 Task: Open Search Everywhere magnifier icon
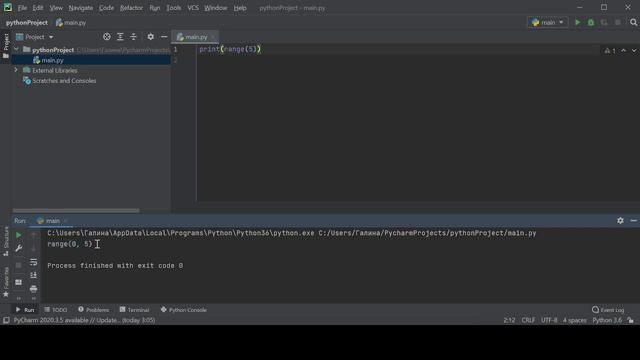click(x=633, y=22)
